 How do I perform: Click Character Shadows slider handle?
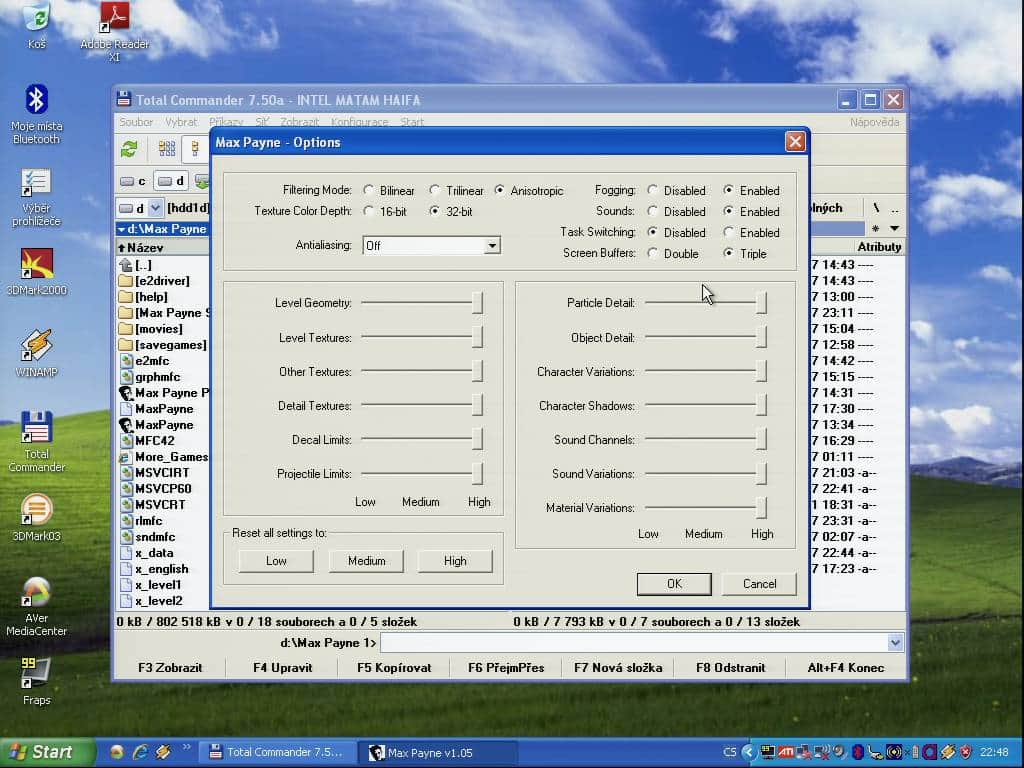pos(761,406)
